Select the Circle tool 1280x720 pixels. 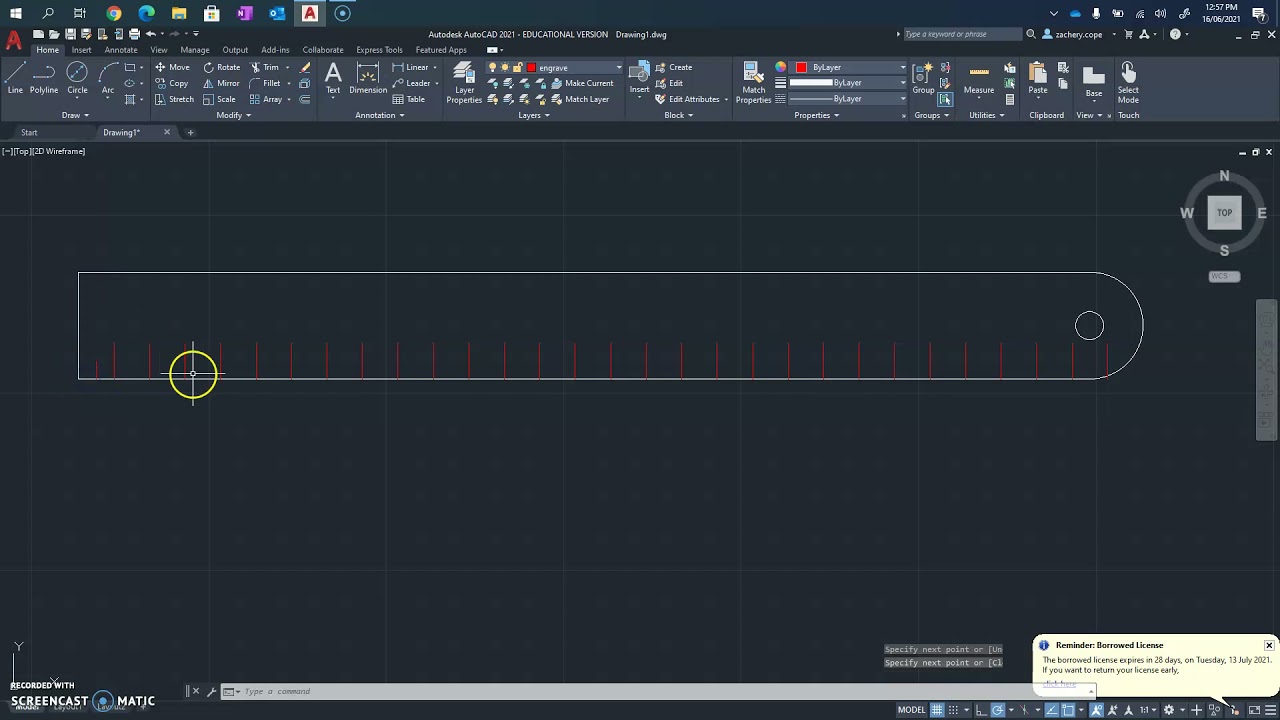77,77
